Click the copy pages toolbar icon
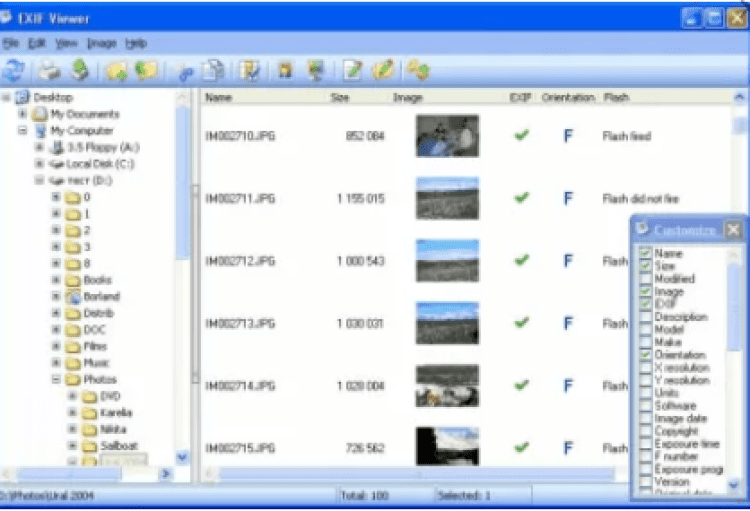This screenshot has width=750, height=511. coord(213,70)
